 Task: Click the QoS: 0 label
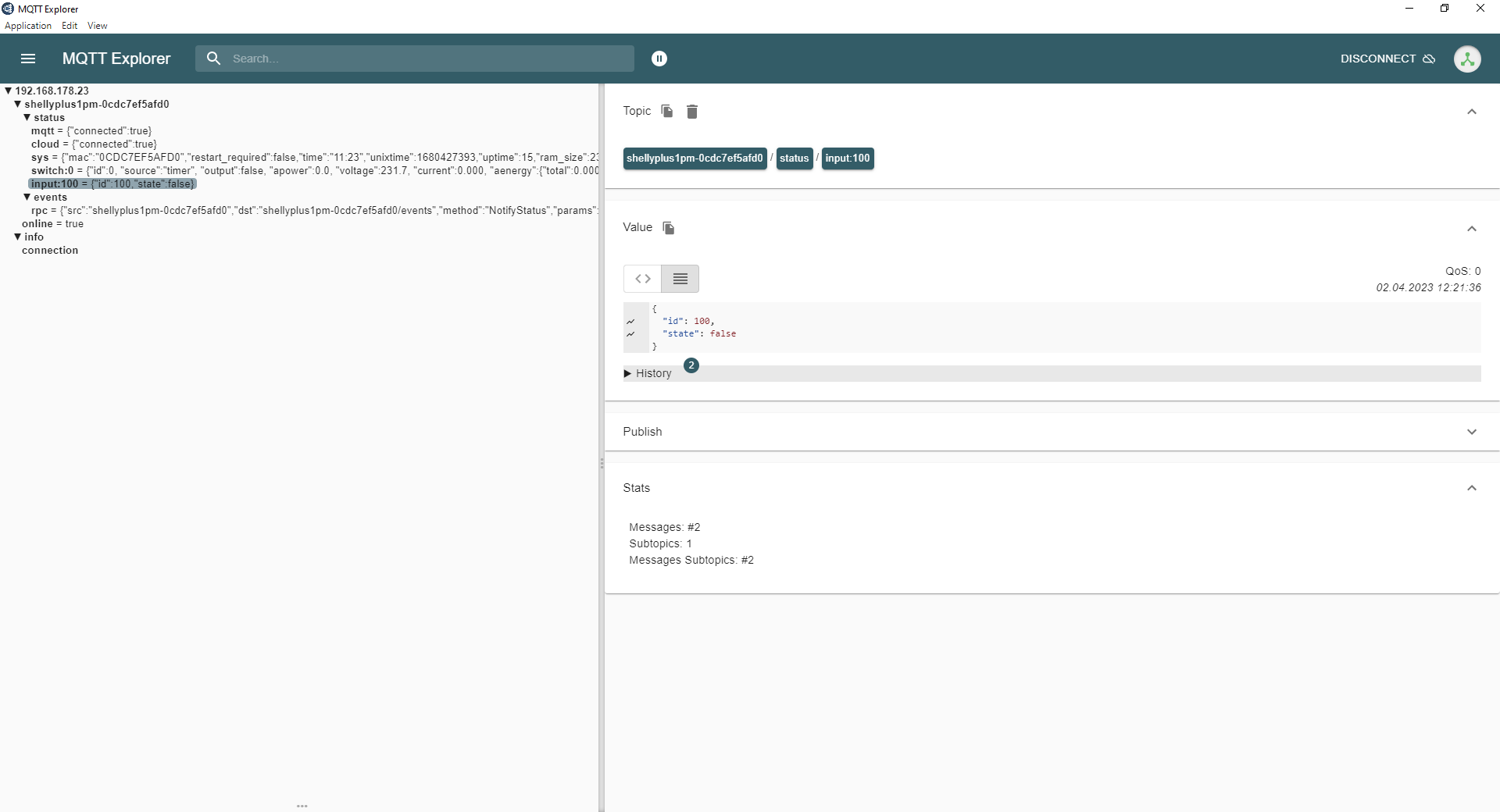(1463, 271)
